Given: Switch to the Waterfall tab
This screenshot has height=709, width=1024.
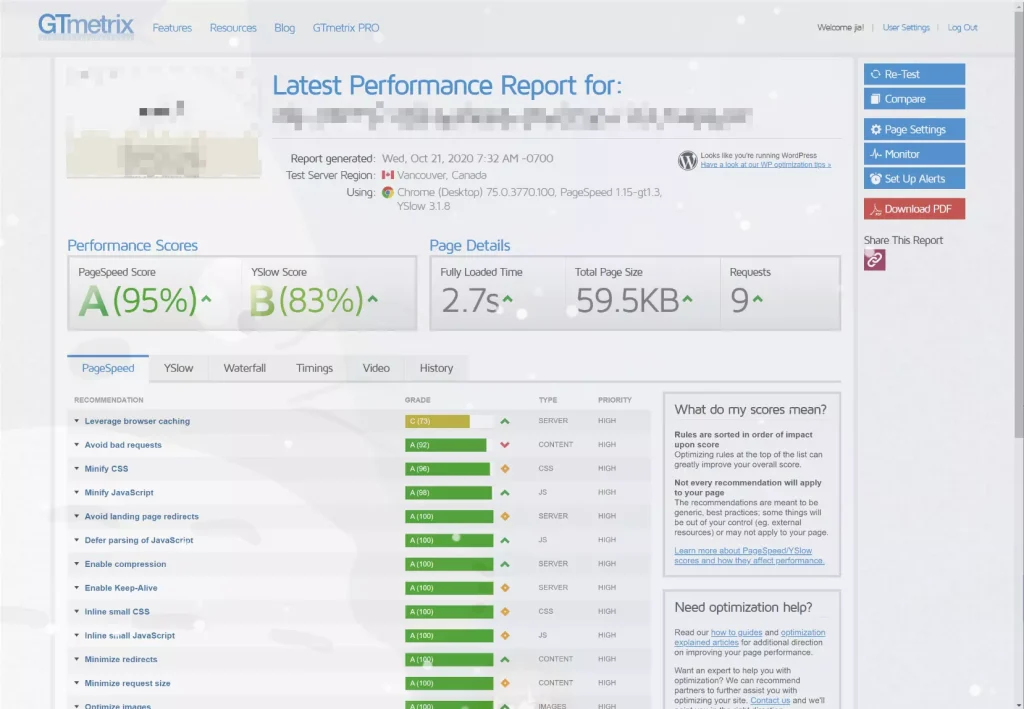Looking at the screenshot, I should [245, 368].
